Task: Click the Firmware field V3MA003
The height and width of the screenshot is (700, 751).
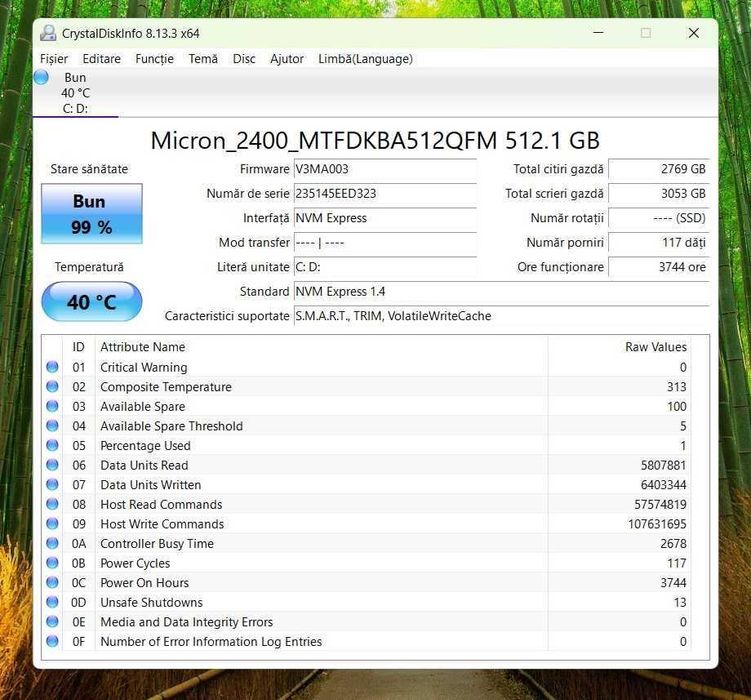Action: [x=385, y=169]
